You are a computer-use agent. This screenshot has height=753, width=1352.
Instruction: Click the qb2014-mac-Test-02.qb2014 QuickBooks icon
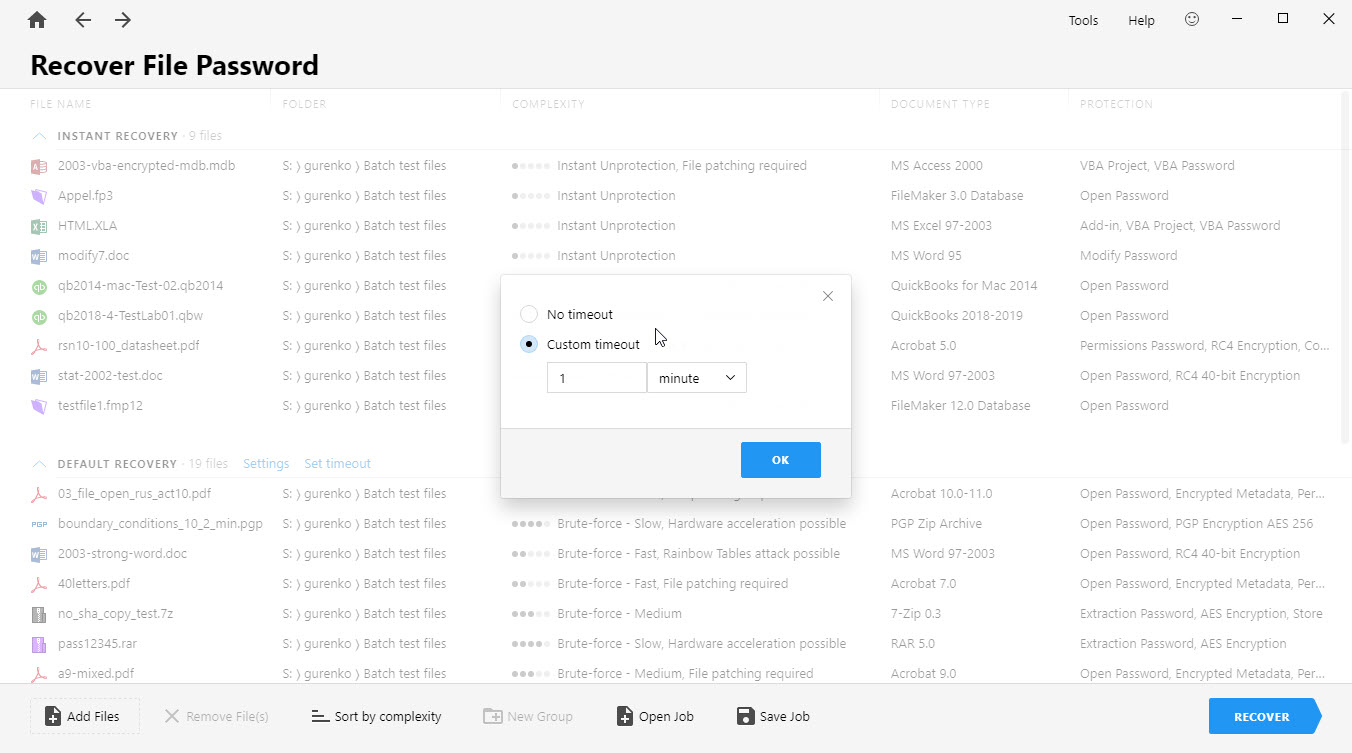tap(39, 286)
